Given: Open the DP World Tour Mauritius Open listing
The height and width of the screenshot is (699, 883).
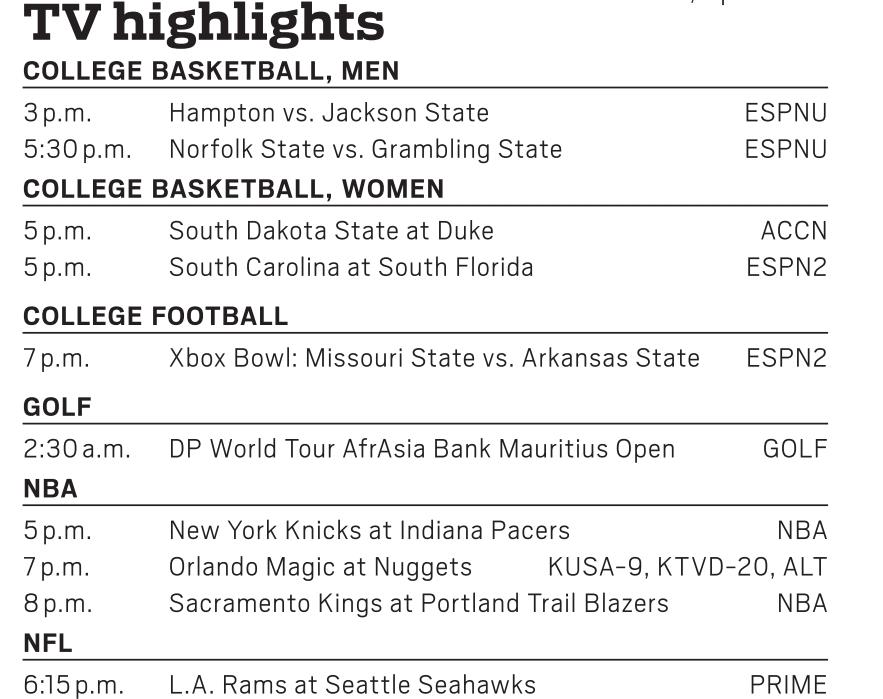Looking at the screenshot, I should click(421, 449).
